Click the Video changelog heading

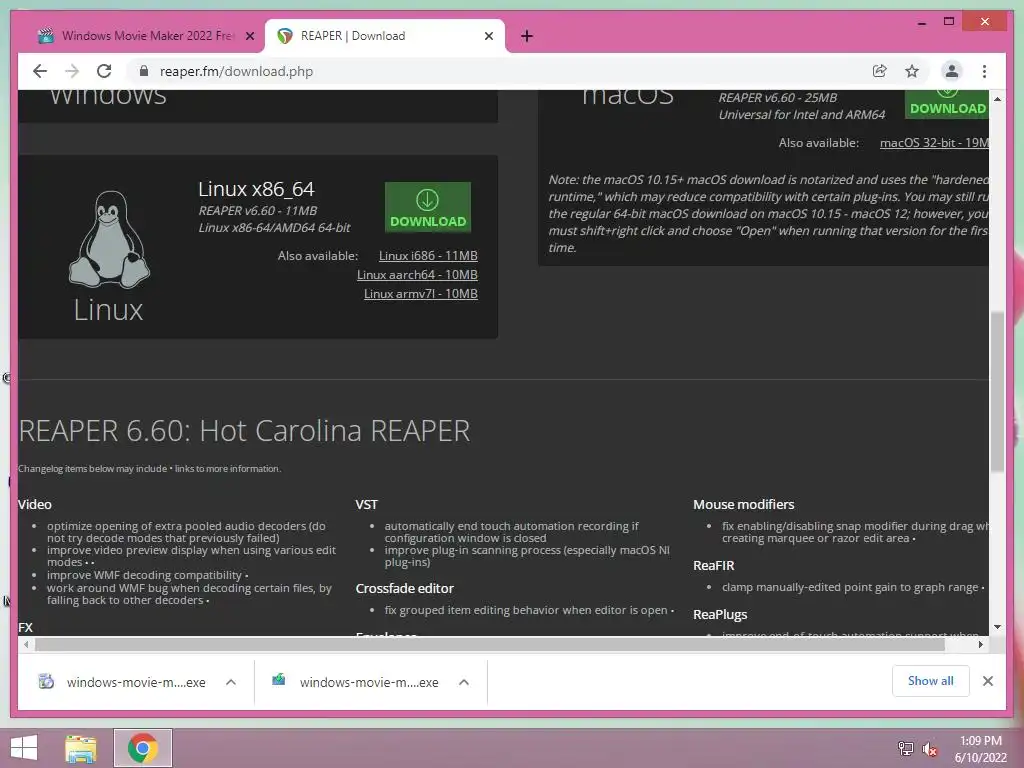(35, 504)
